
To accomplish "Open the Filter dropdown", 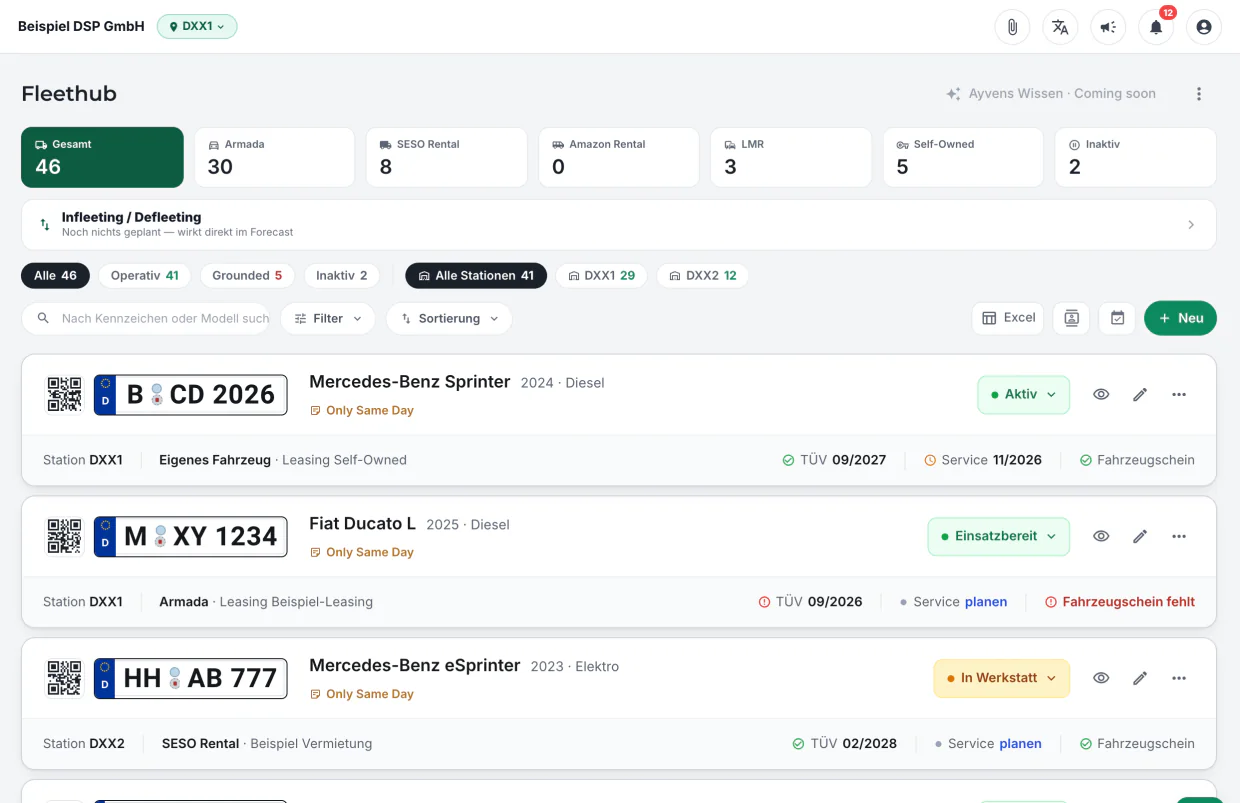I will 328,318.
